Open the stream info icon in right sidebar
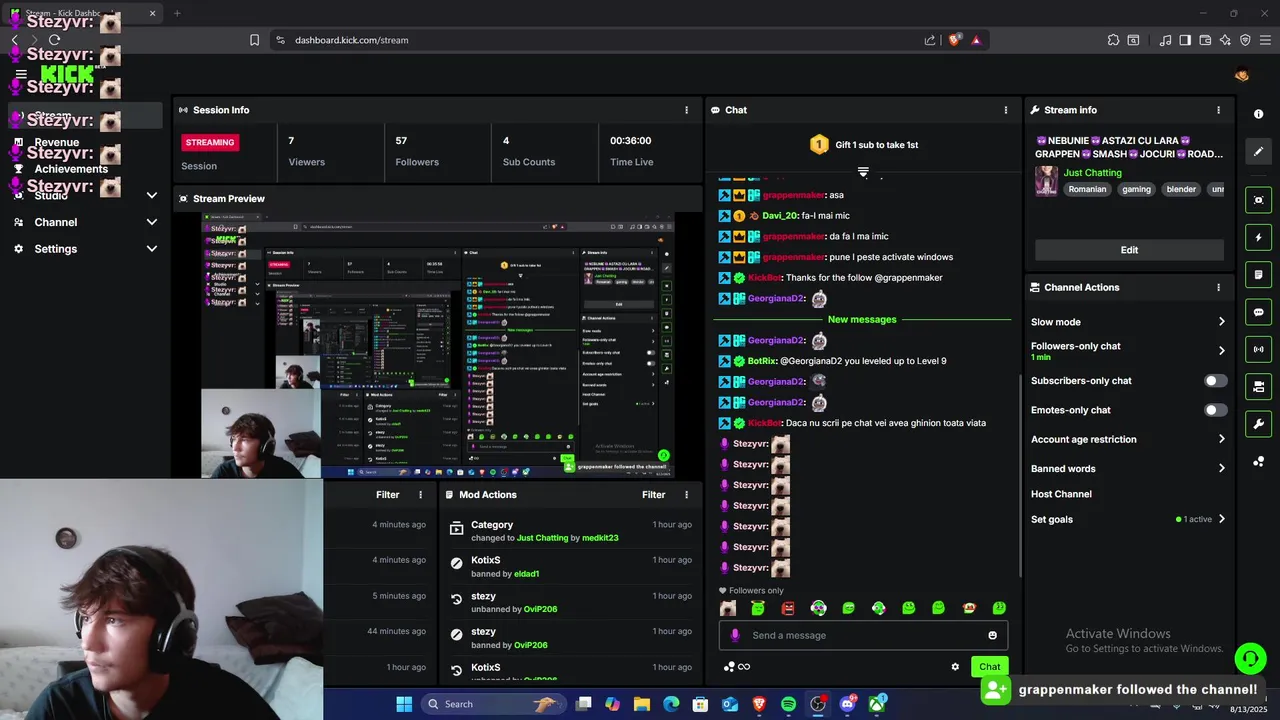The image size is (1280, 720). click(x=1259, y=114)
